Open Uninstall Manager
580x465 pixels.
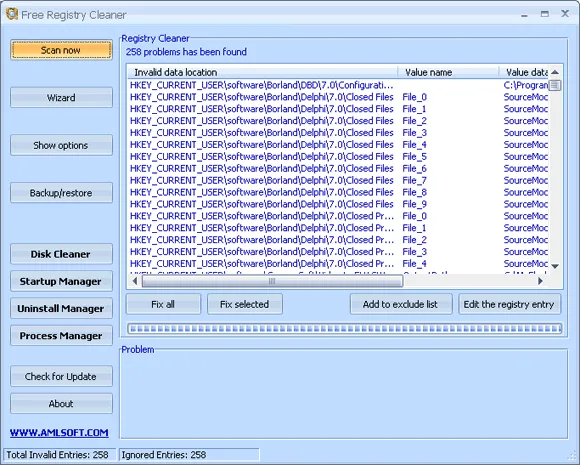(61, 309)
